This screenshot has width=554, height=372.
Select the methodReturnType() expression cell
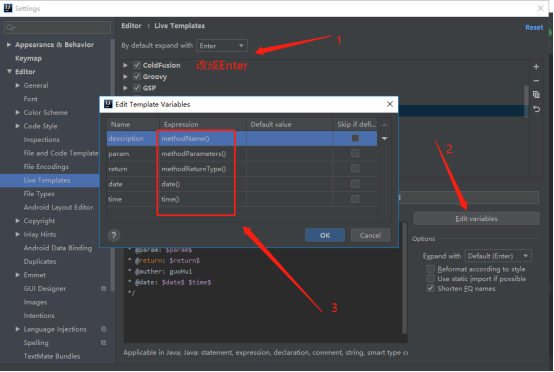click(x=203, y=169)
